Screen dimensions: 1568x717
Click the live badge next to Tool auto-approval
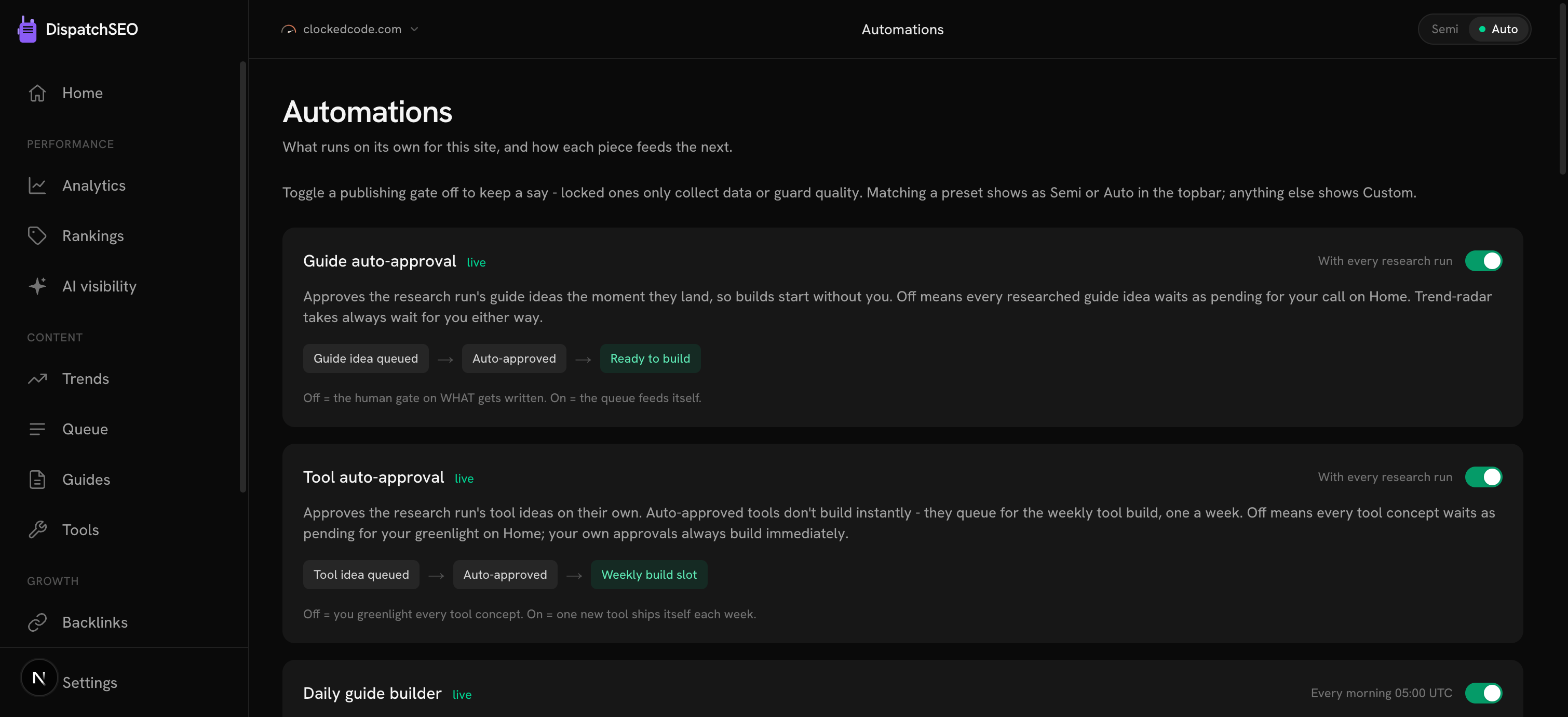pyautogui.click(x=464, y=479)
